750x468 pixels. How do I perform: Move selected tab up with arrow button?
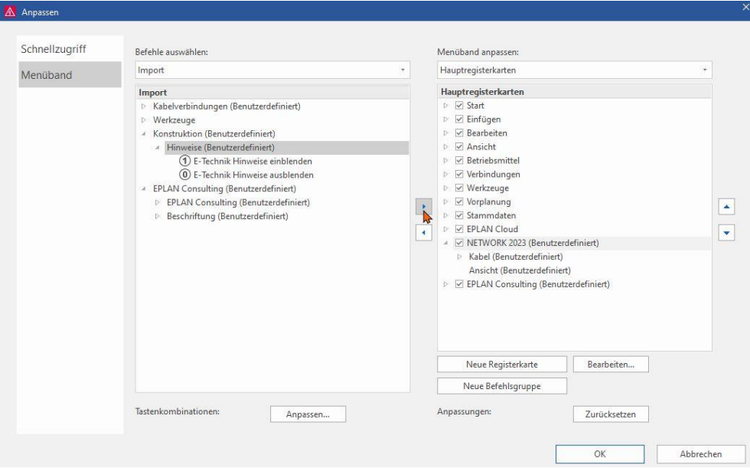(727, 206)
